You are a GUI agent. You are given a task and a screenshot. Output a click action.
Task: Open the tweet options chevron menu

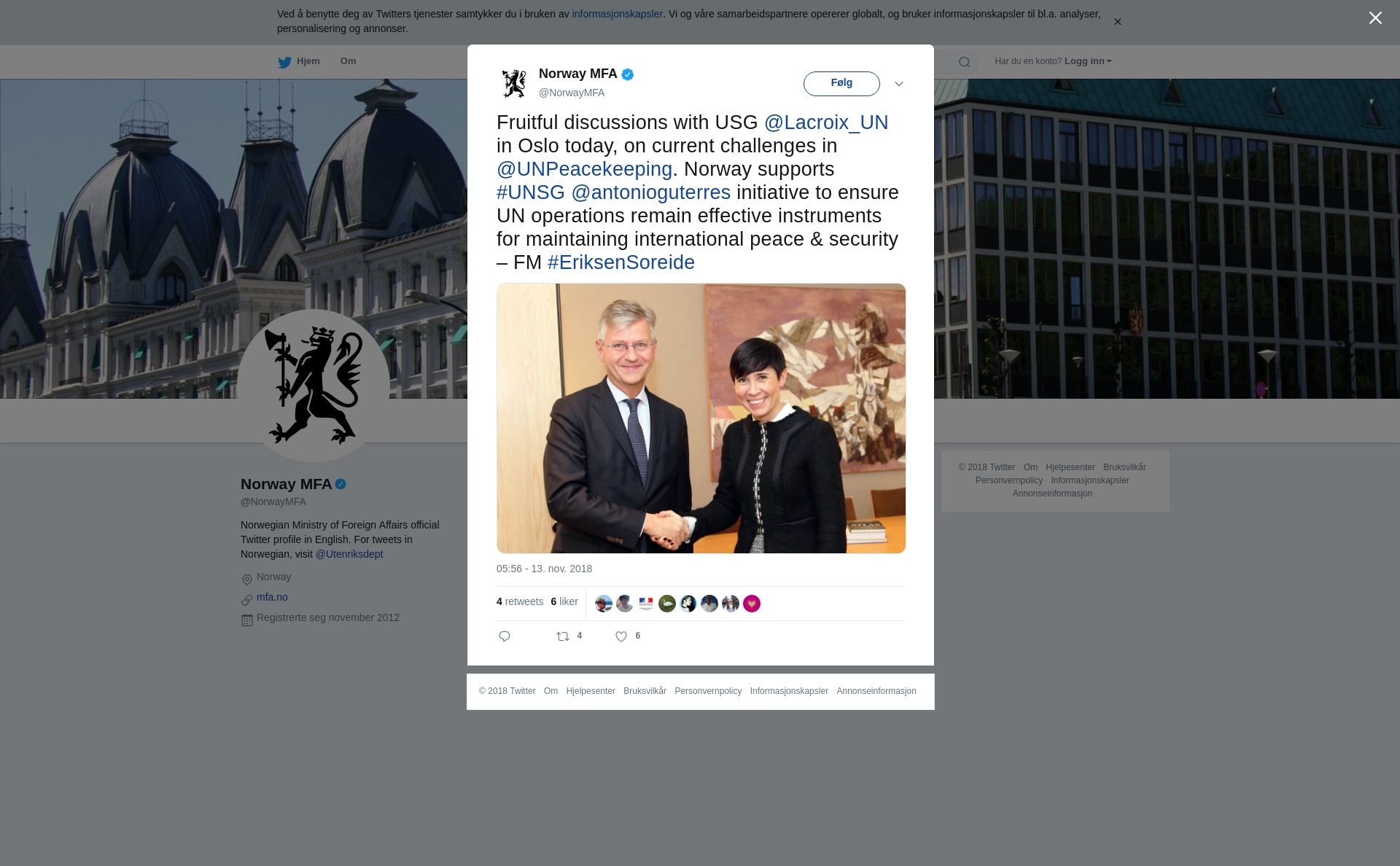(x=899, y=84)
